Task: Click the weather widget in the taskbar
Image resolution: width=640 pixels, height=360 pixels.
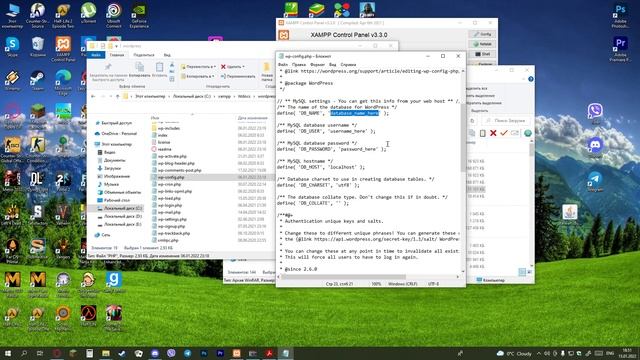Action: click(514, 353)
